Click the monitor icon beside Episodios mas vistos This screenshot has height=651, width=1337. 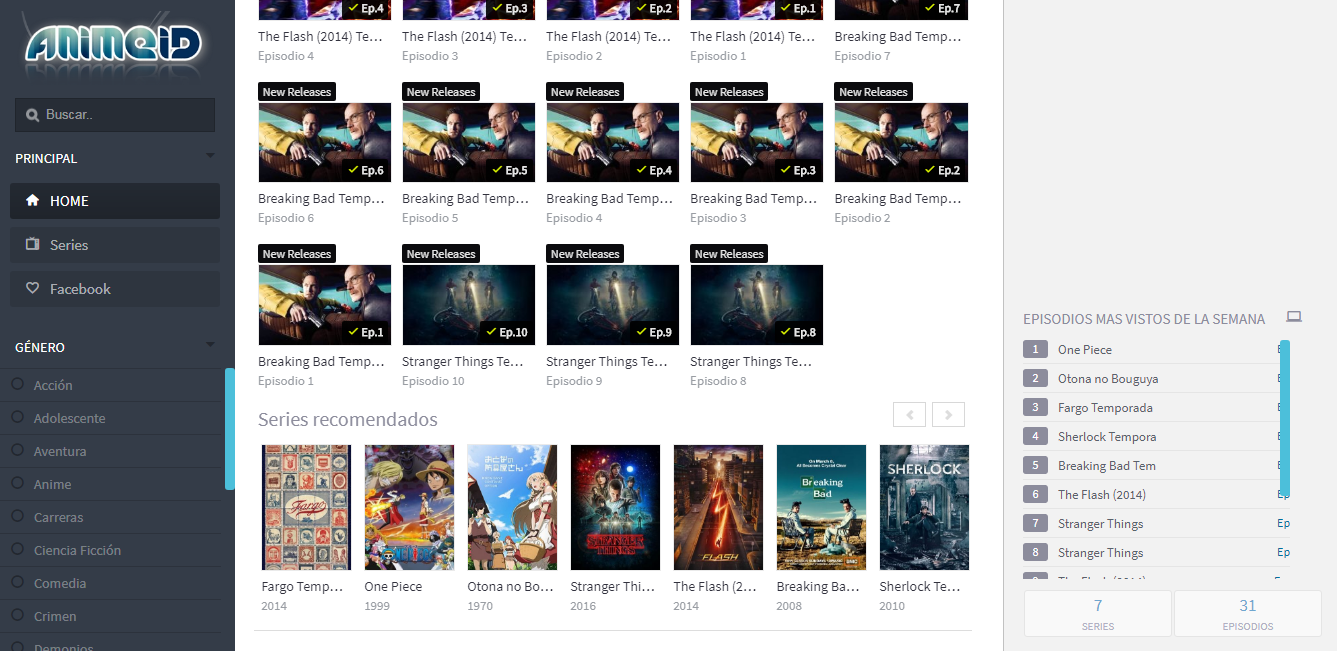tap(1294, 317)
